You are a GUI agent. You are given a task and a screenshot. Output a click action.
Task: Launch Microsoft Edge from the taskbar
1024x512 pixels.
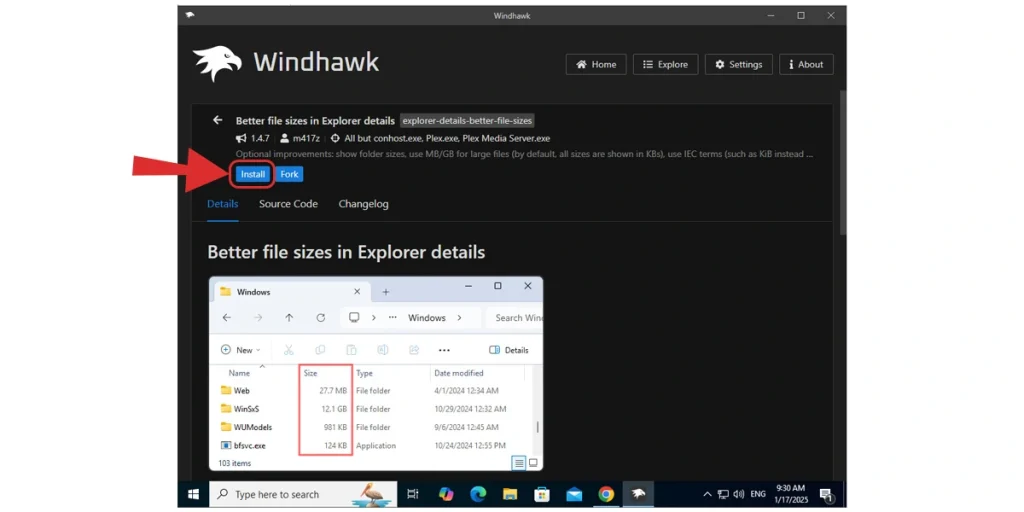(478, 494)
